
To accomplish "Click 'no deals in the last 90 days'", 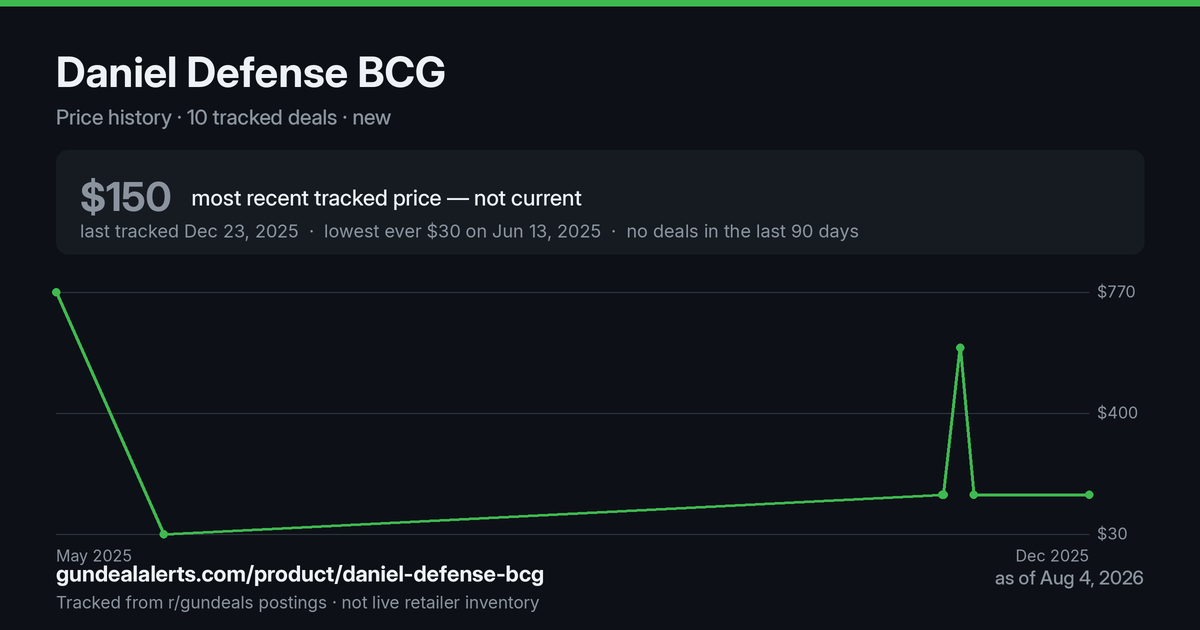I will coord(742,231).
